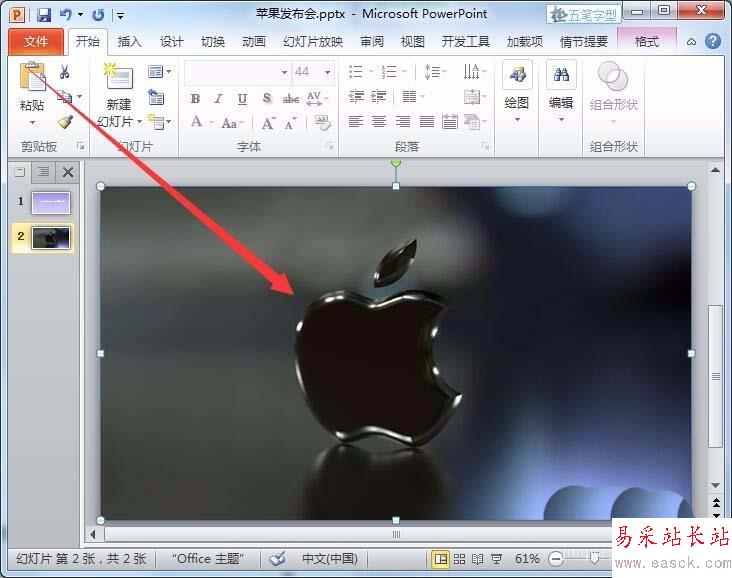Image resolution: width=732 pixels, height=578 pixels.
Task: Toggle text Shadow formatting
Action: click(267, 98)
